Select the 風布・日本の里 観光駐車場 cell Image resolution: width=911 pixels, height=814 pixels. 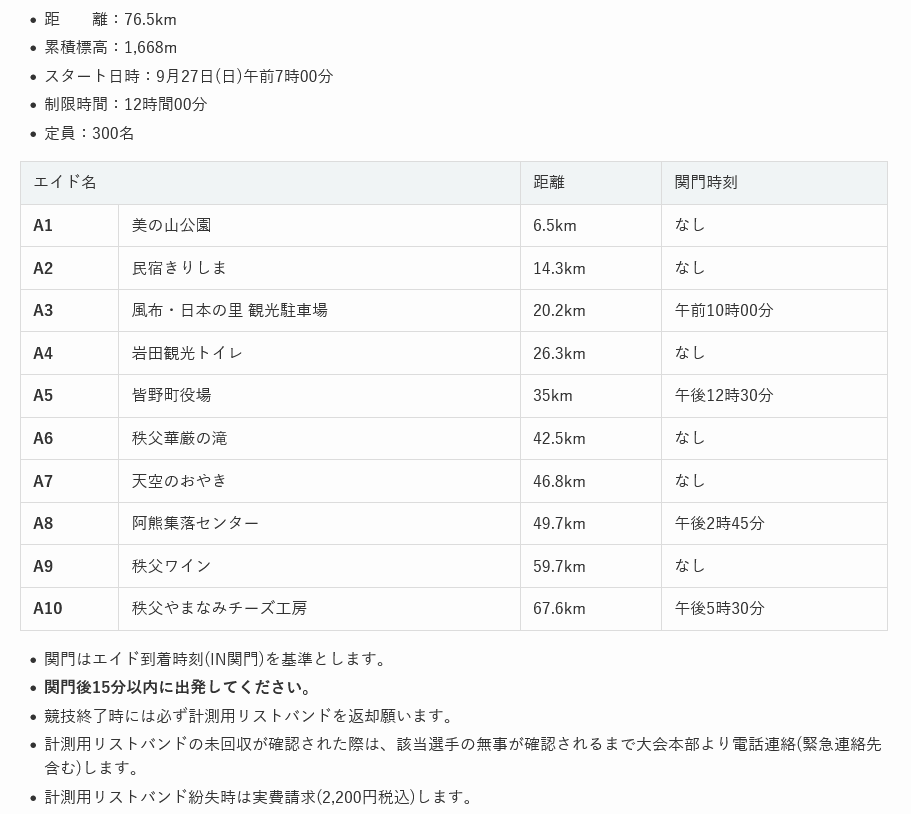coord(230,311)
